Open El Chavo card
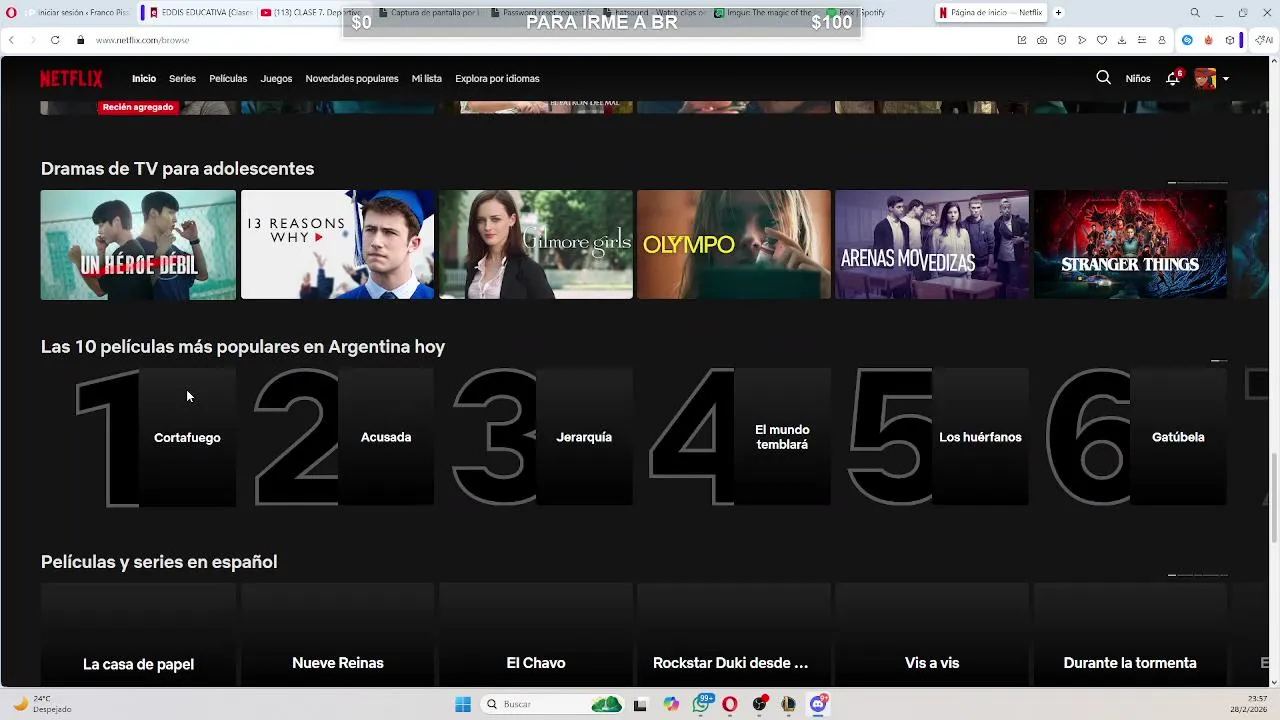Viewport: 1280px width, 720px height. tap(536, 634)
